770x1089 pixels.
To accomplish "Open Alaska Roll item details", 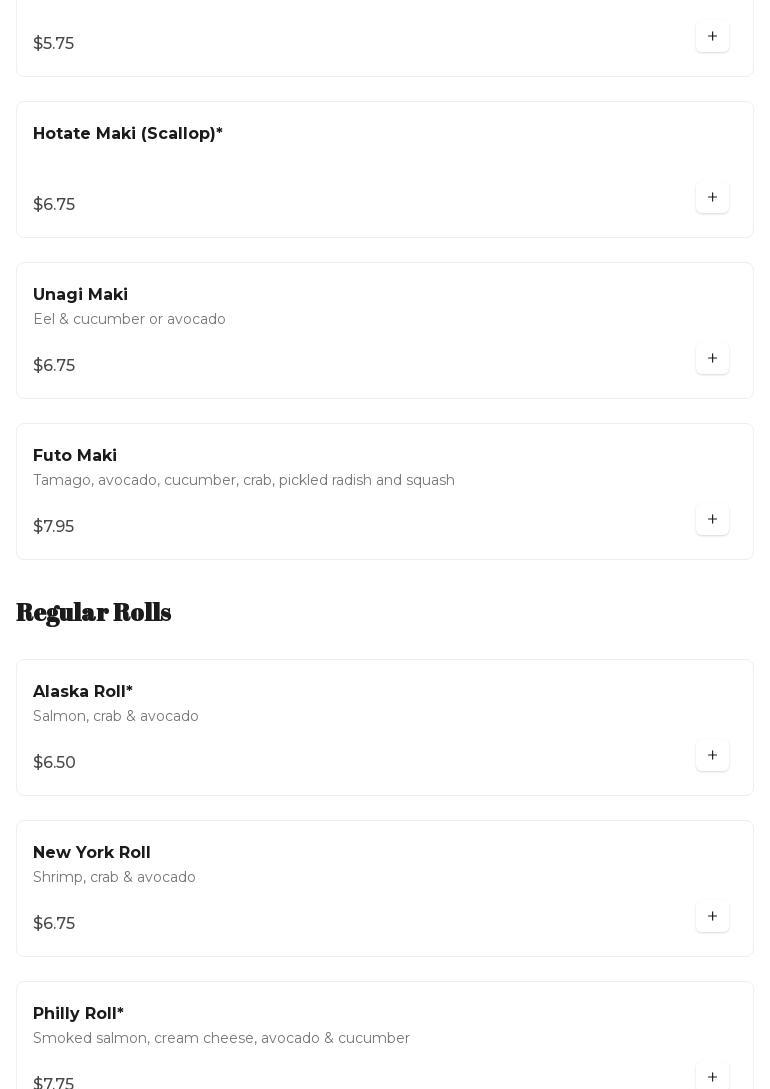I will point(83,692).
